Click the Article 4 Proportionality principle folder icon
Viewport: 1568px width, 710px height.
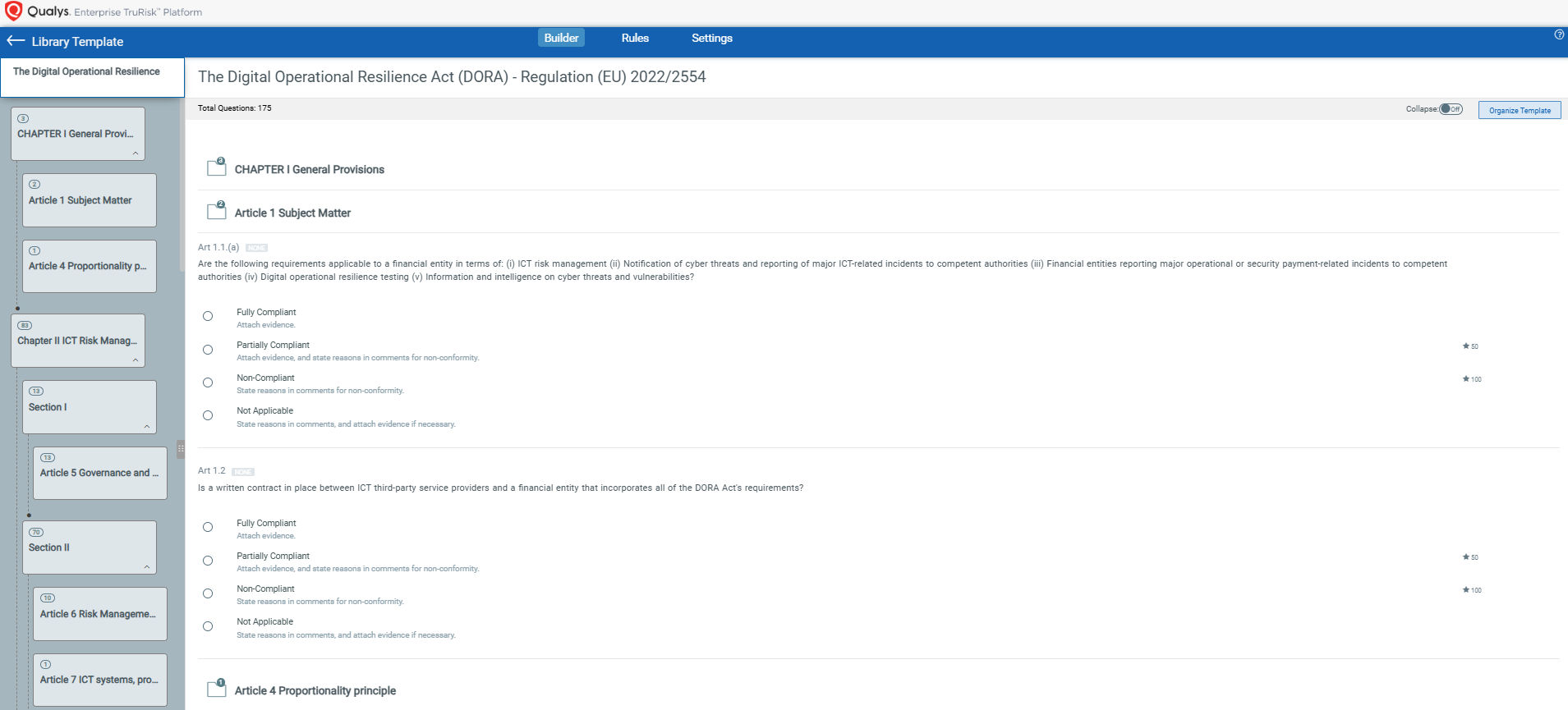click(217, 689)
